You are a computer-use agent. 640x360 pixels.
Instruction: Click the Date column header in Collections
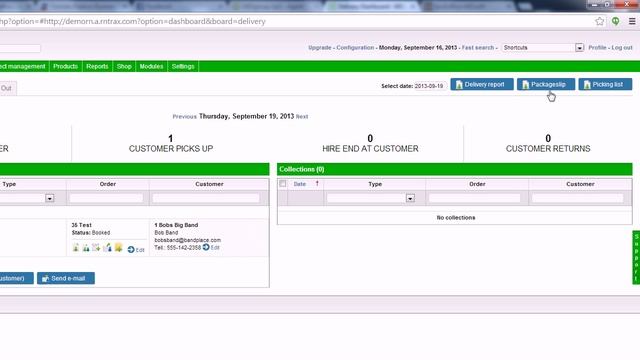point(300,184)
